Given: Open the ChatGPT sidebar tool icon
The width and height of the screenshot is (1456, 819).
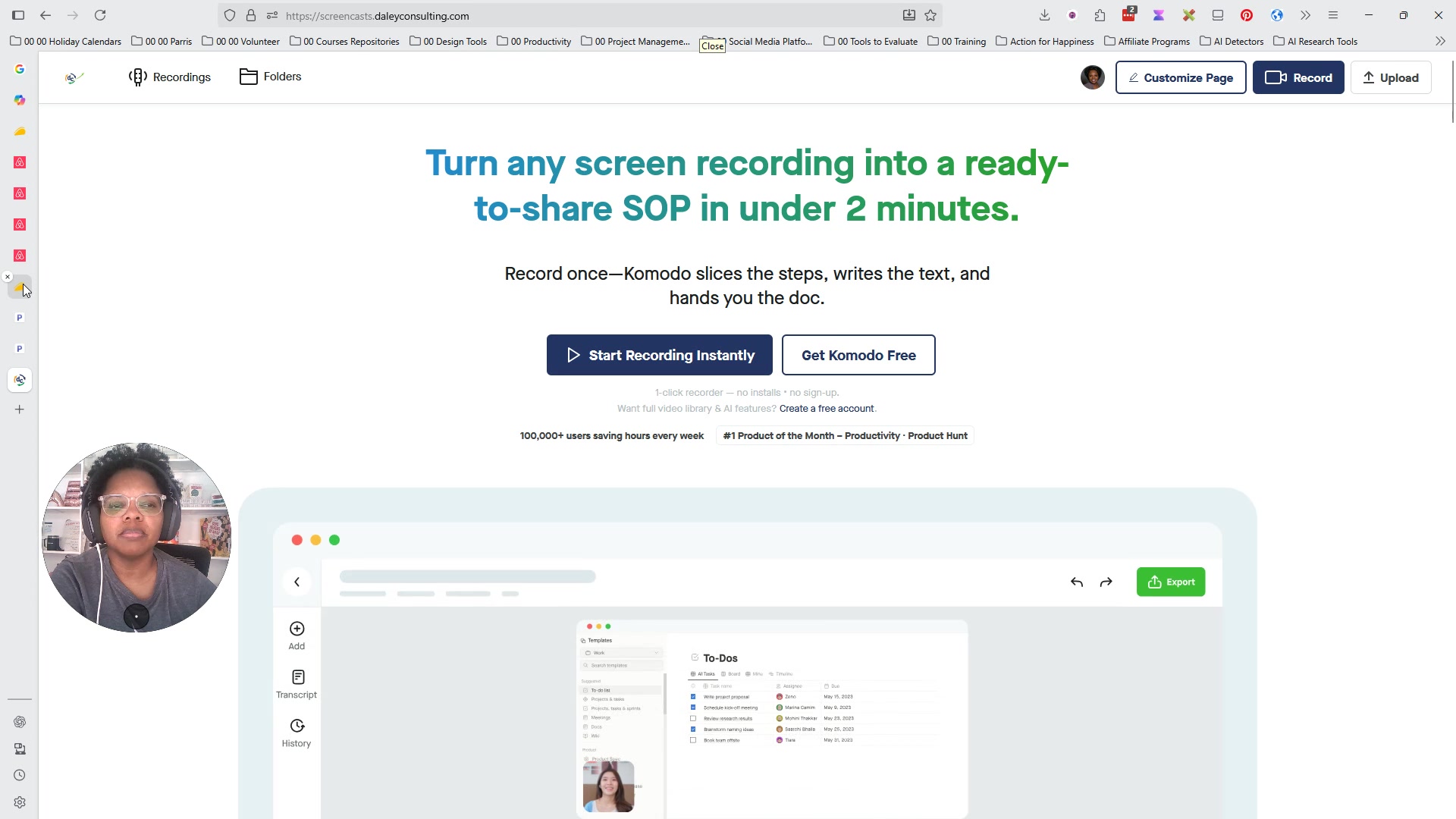Looking at the screenshot, I should point(20,722).
